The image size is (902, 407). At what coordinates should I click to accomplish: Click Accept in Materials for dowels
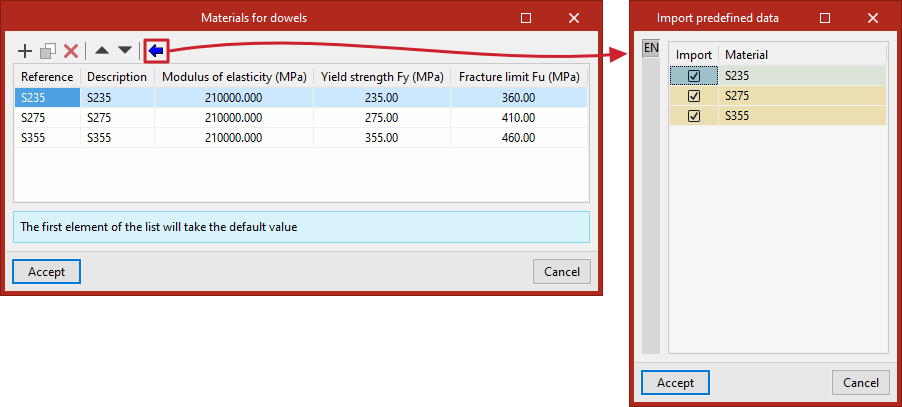point(47,272)
